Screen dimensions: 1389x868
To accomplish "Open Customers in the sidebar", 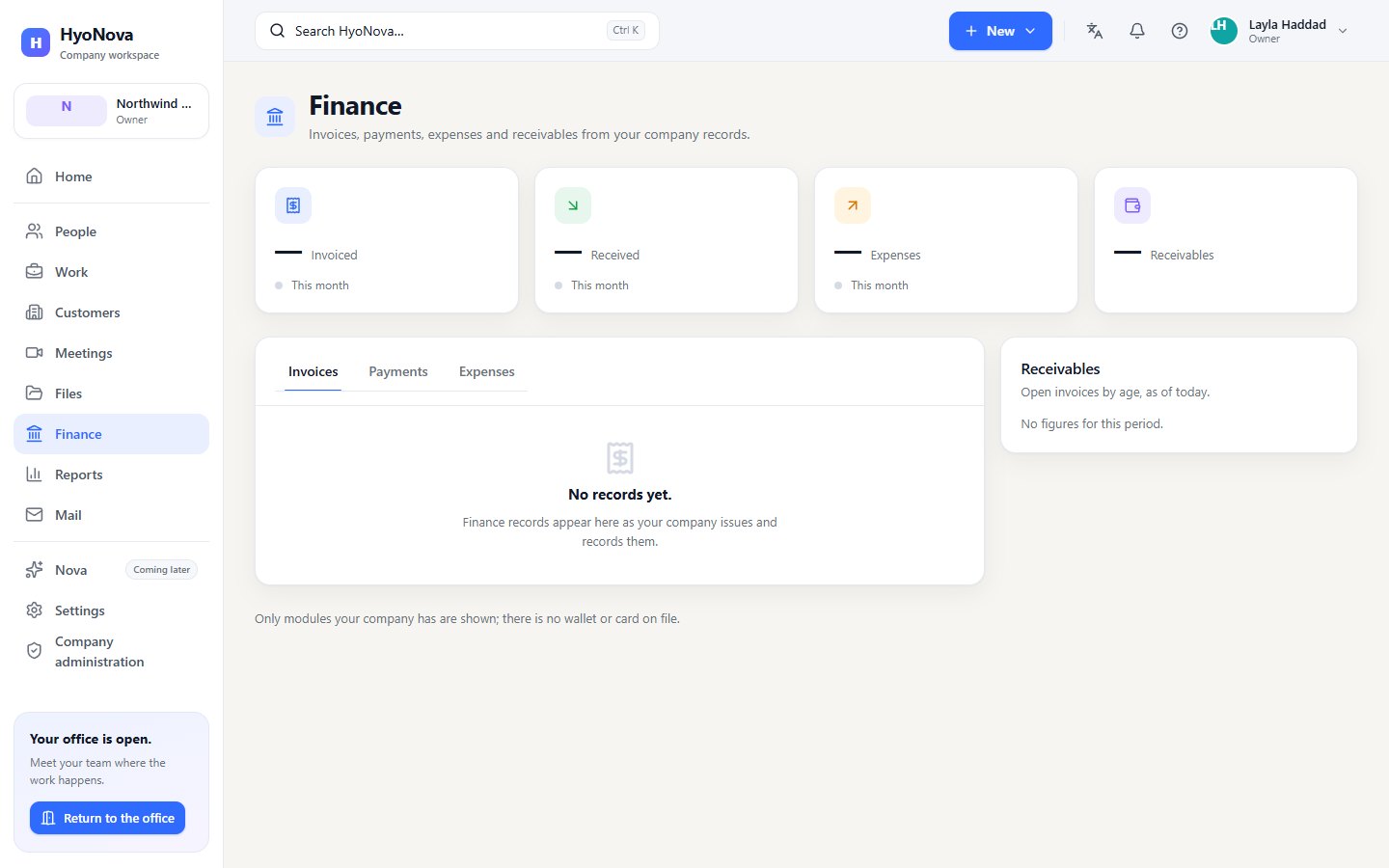I will 111,312.
